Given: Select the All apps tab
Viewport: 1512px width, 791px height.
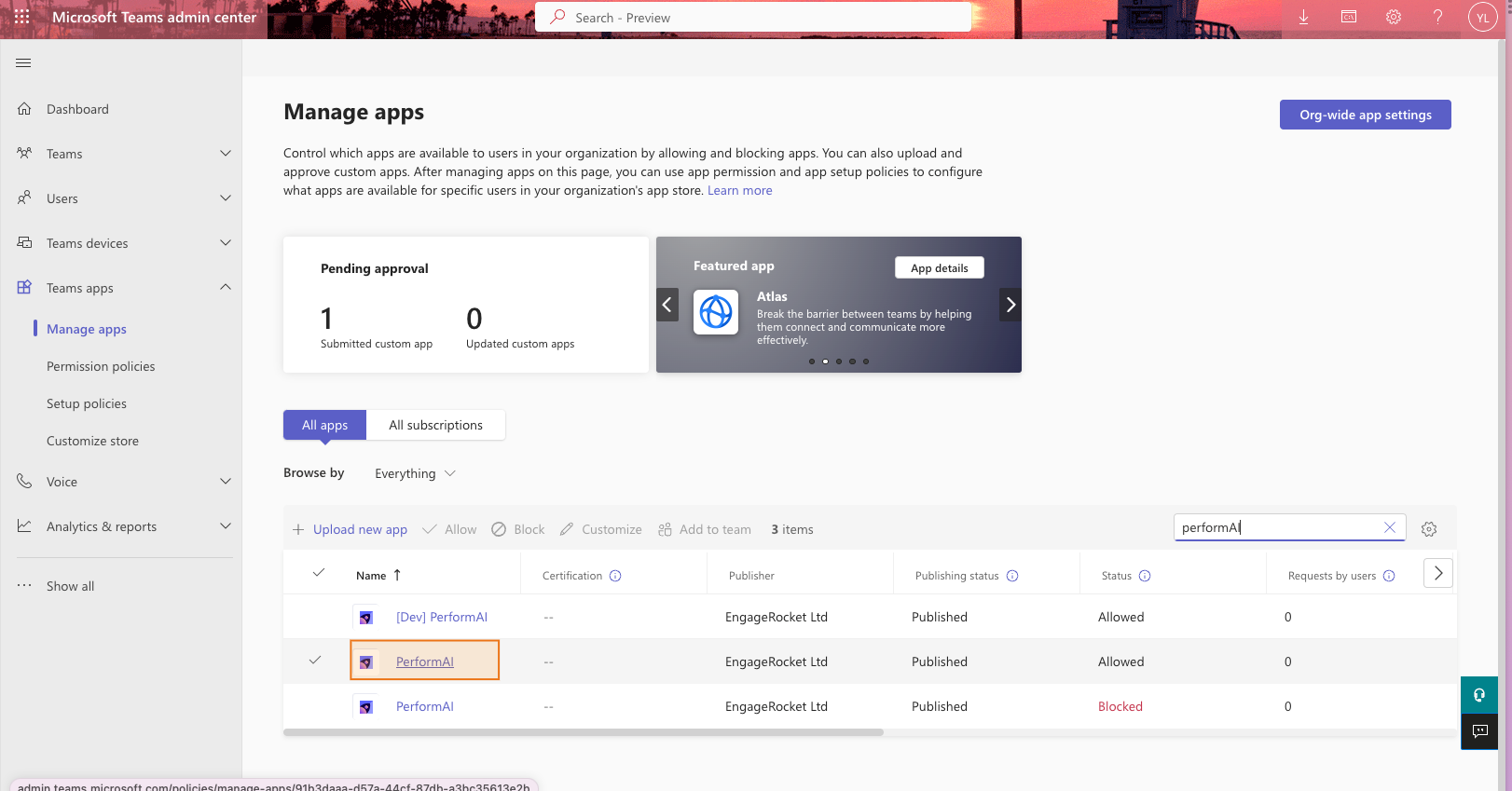Looking at the screenshot, I should tap(324, 425).
